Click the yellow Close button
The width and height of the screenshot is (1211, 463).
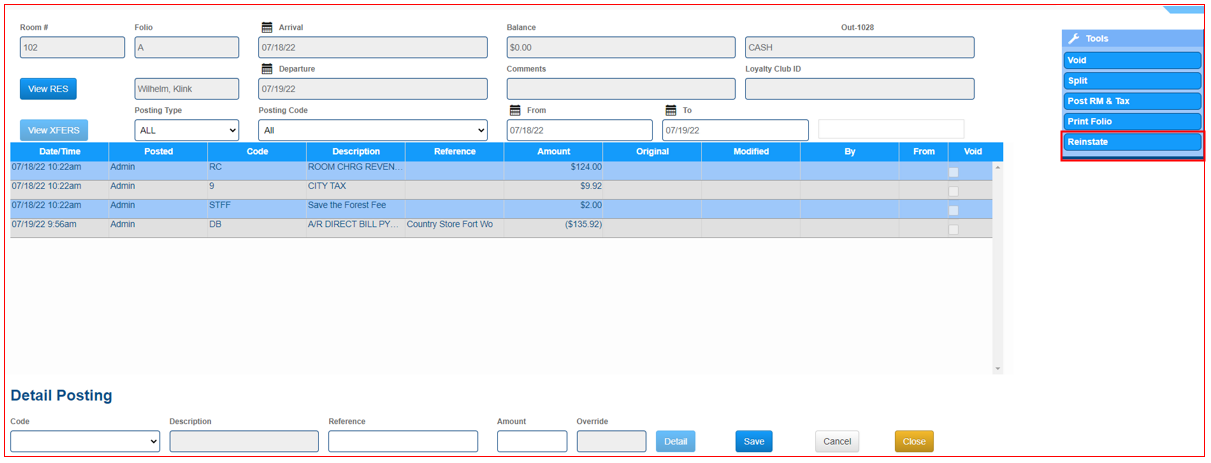pyautogui.click(x=913, y=441)
